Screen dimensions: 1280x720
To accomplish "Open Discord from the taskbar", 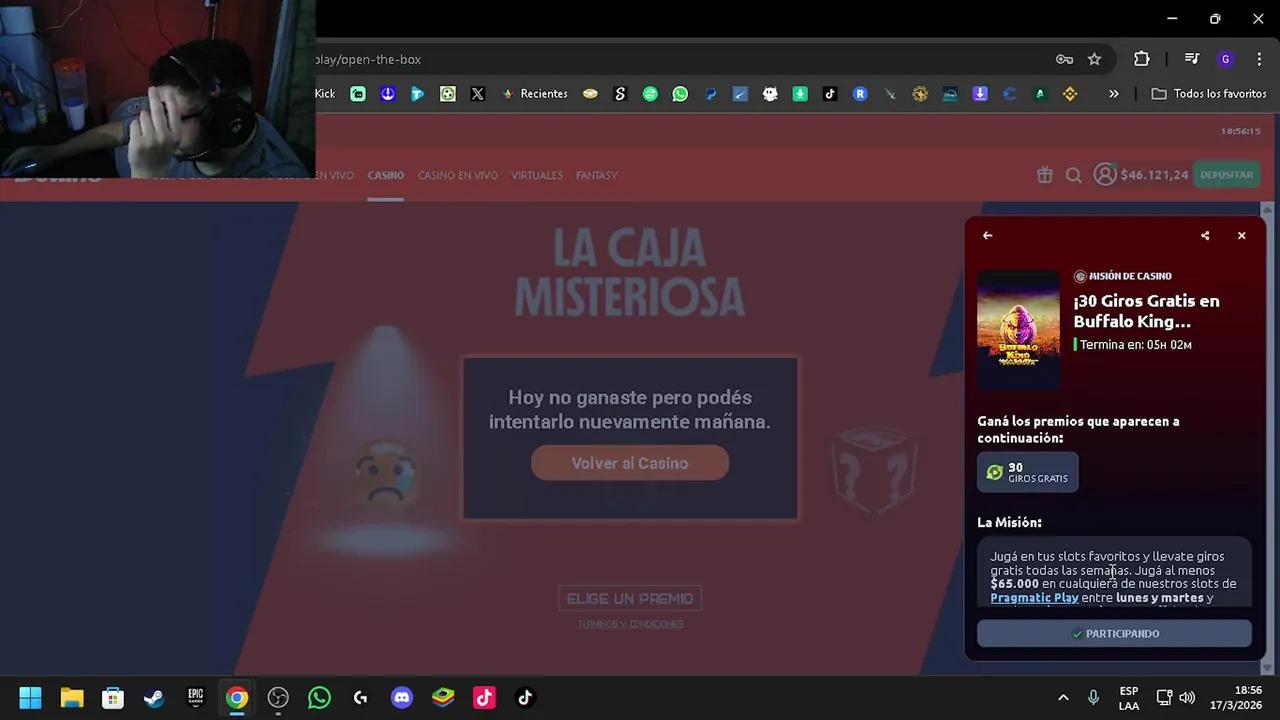I will coord(402,697).
